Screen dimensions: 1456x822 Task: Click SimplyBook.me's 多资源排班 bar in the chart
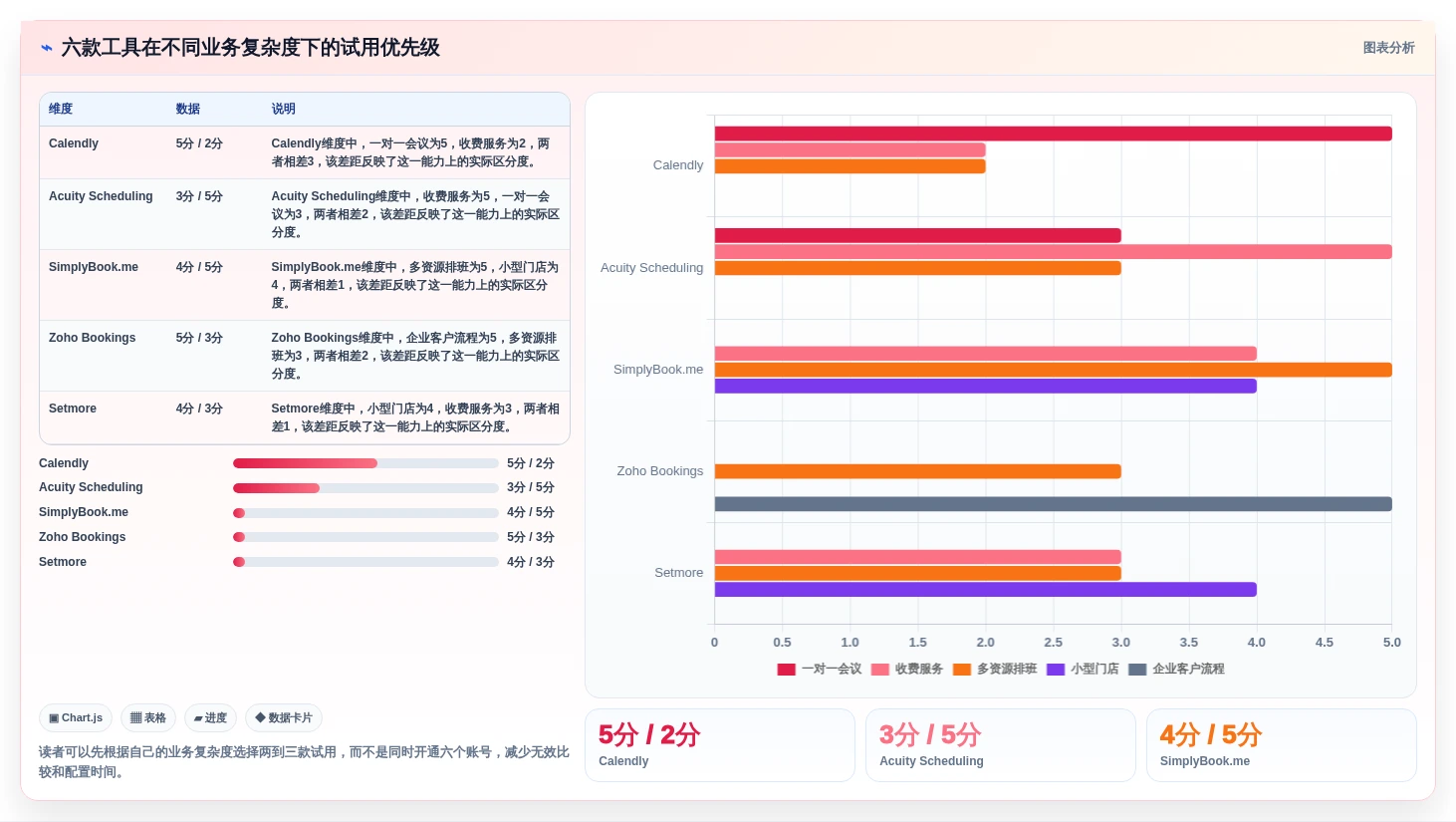click(x=1053, y=370)
